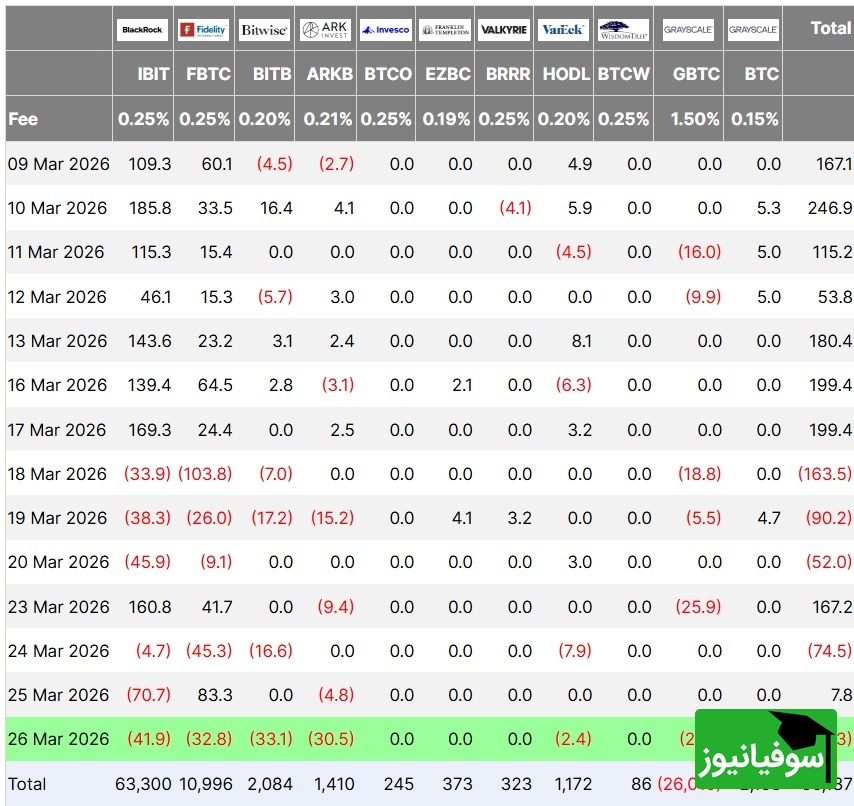Click the ARK Invest logo
854x806 pixels.
[x=326, y=30]
